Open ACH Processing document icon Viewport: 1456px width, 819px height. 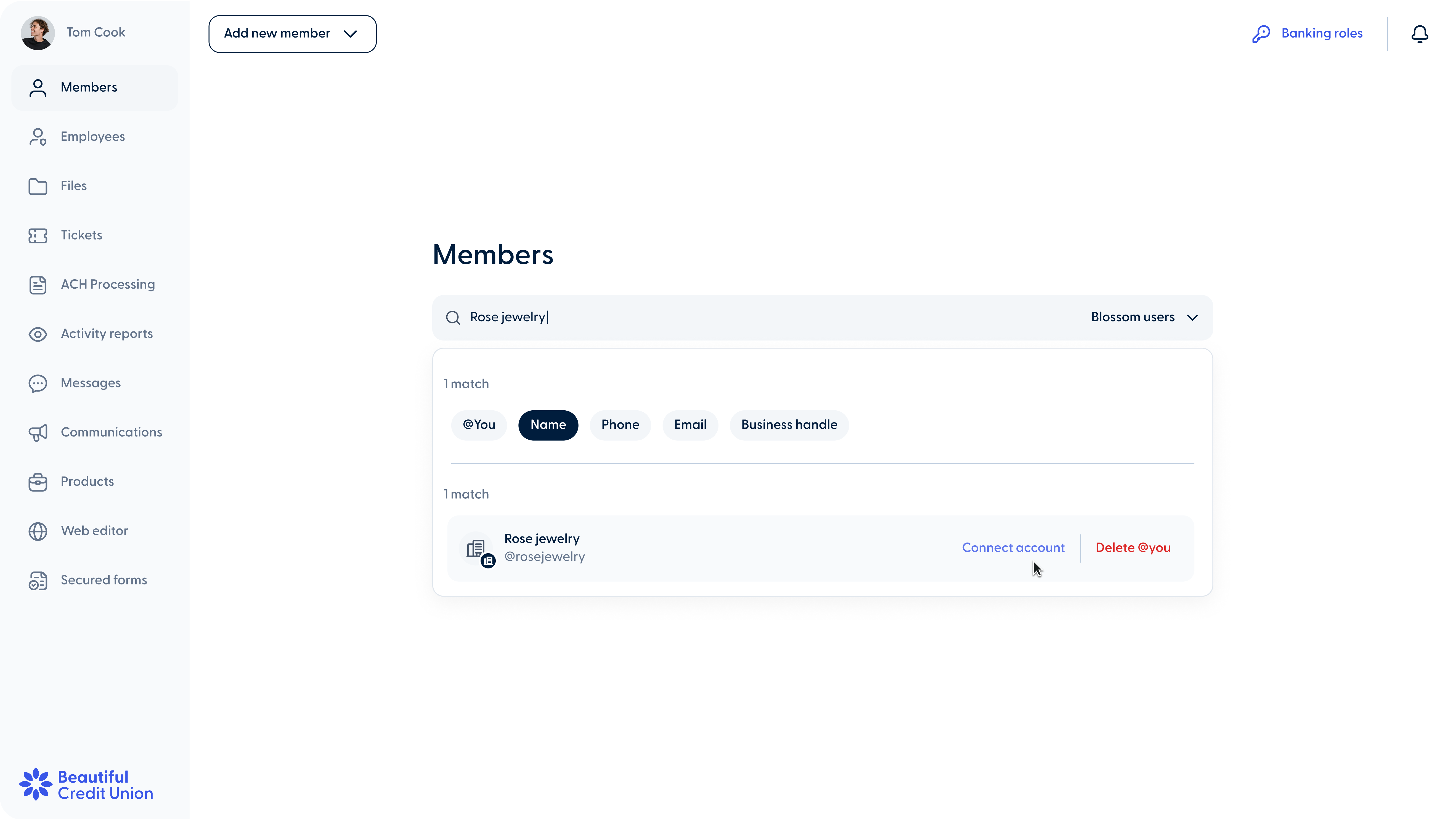point(37,284)
